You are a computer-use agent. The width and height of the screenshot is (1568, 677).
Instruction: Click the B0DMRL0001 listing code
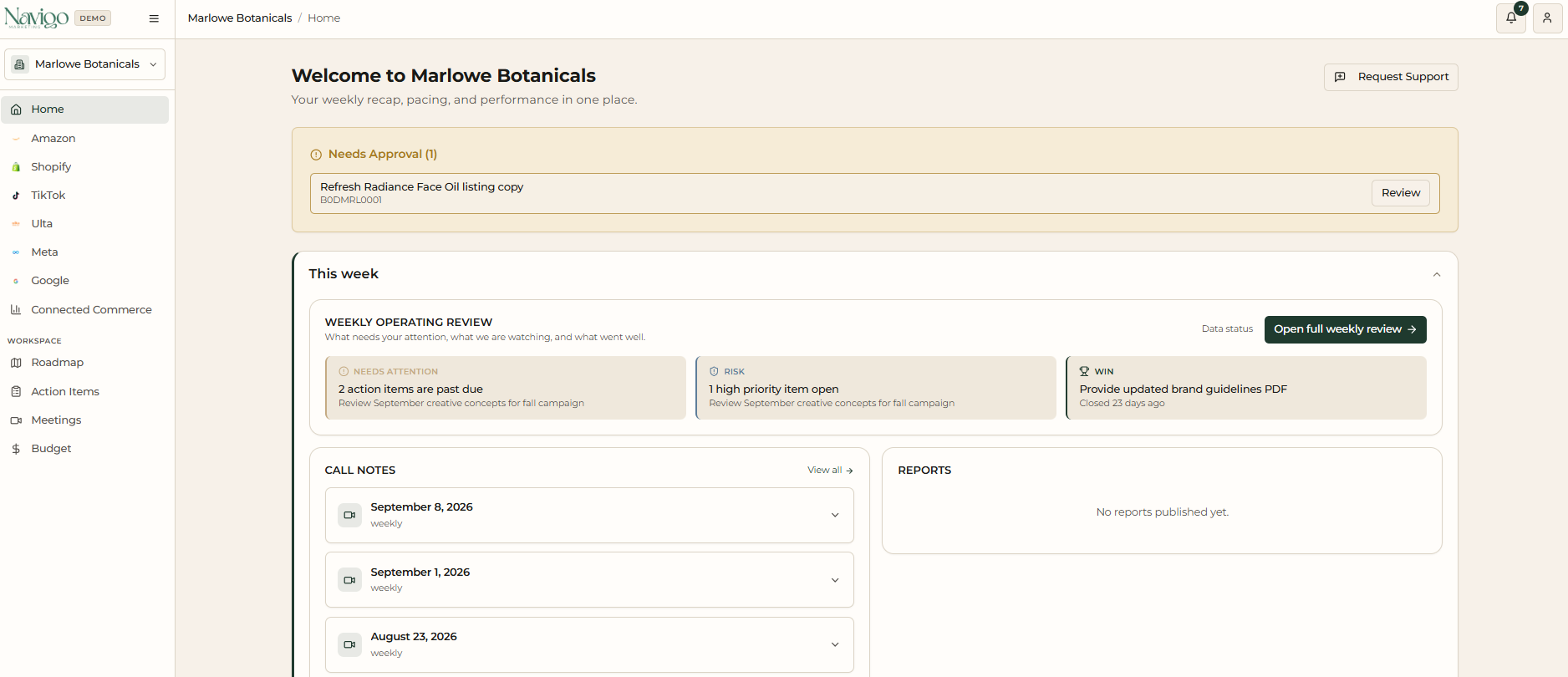351,201
